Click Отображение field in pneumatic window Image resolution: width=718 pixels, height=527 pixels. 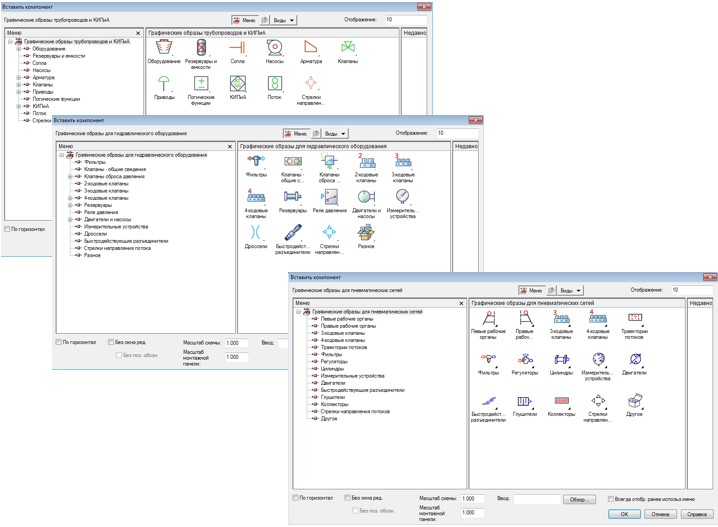coord(692,290)
